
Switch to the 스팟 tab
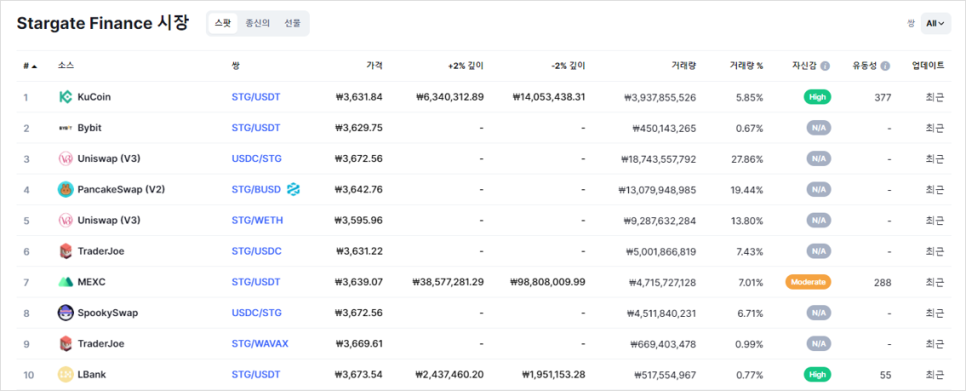[223, 23]
